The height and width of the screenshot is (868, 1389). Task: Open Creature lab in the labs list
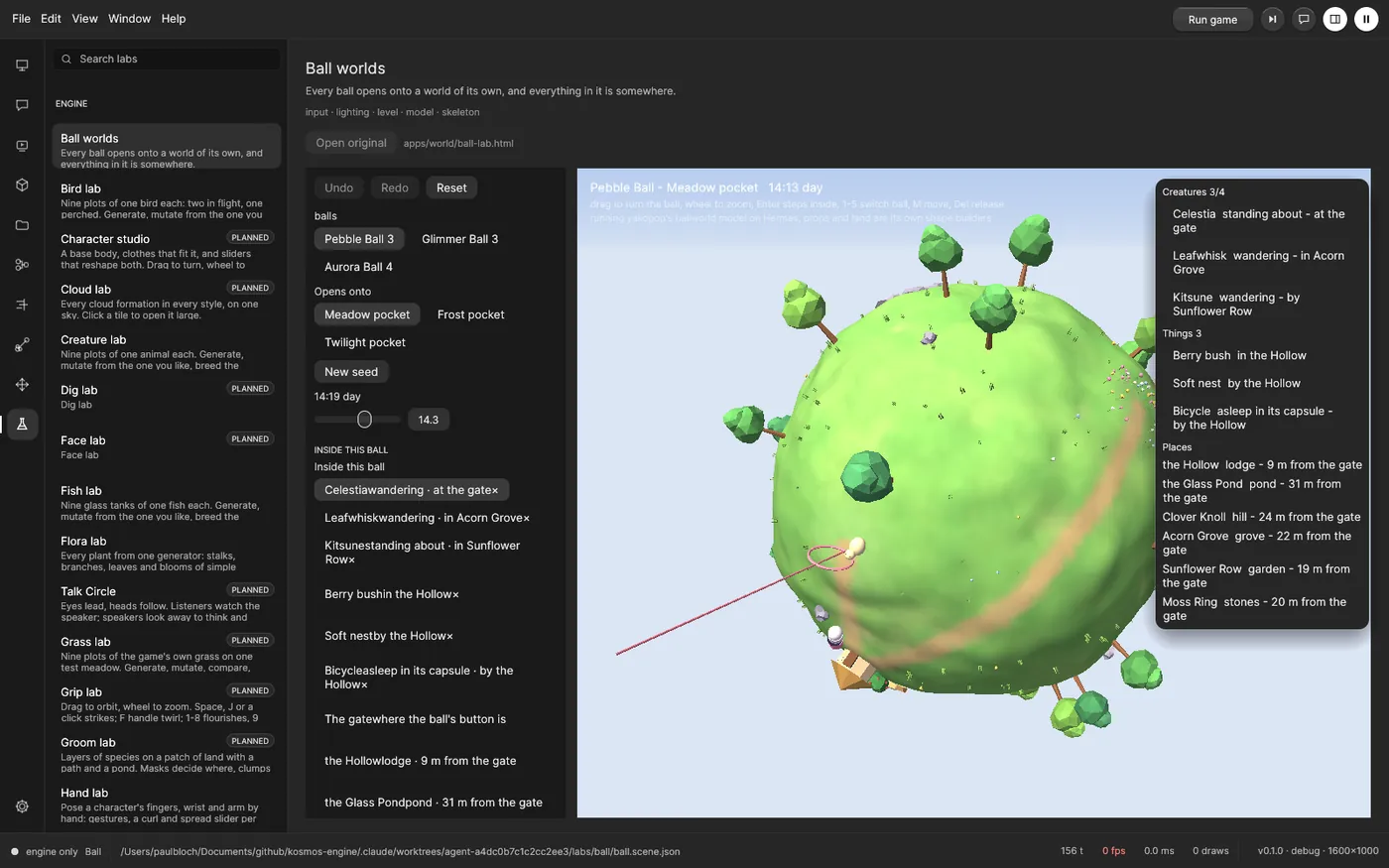click(x=167, y=352)
